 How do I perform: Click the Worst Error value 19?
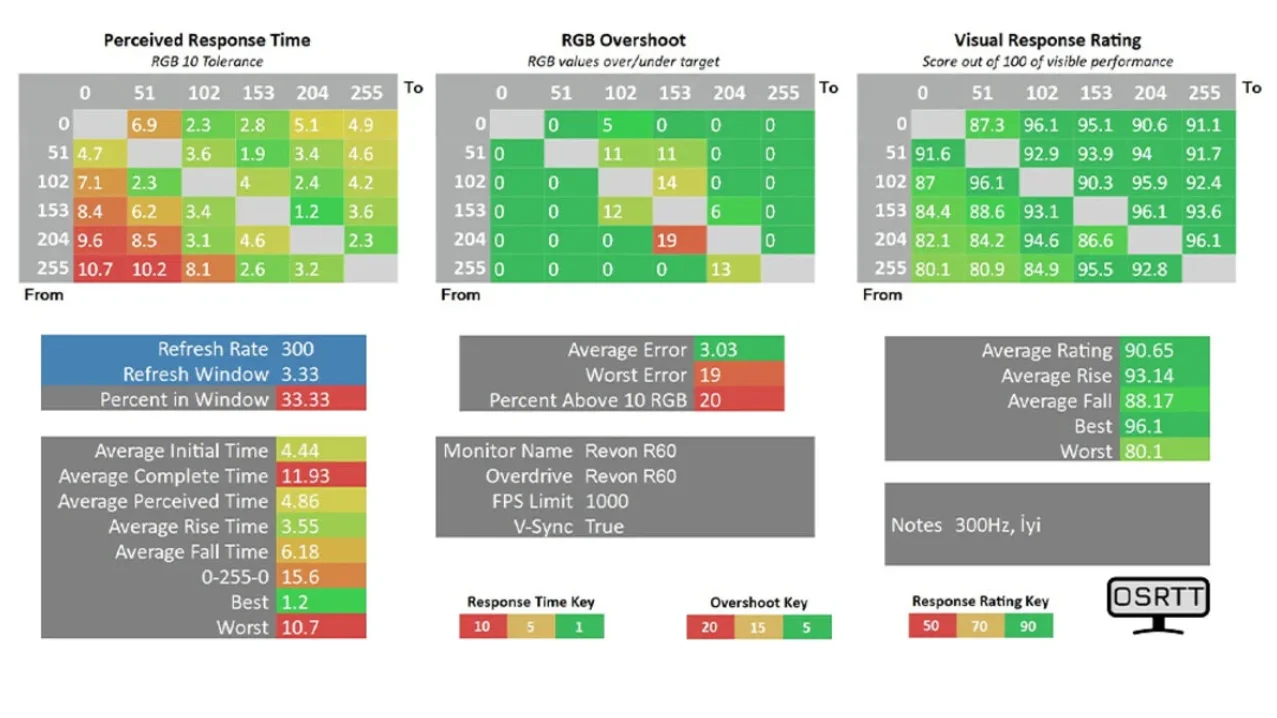(x=739, y=375)
